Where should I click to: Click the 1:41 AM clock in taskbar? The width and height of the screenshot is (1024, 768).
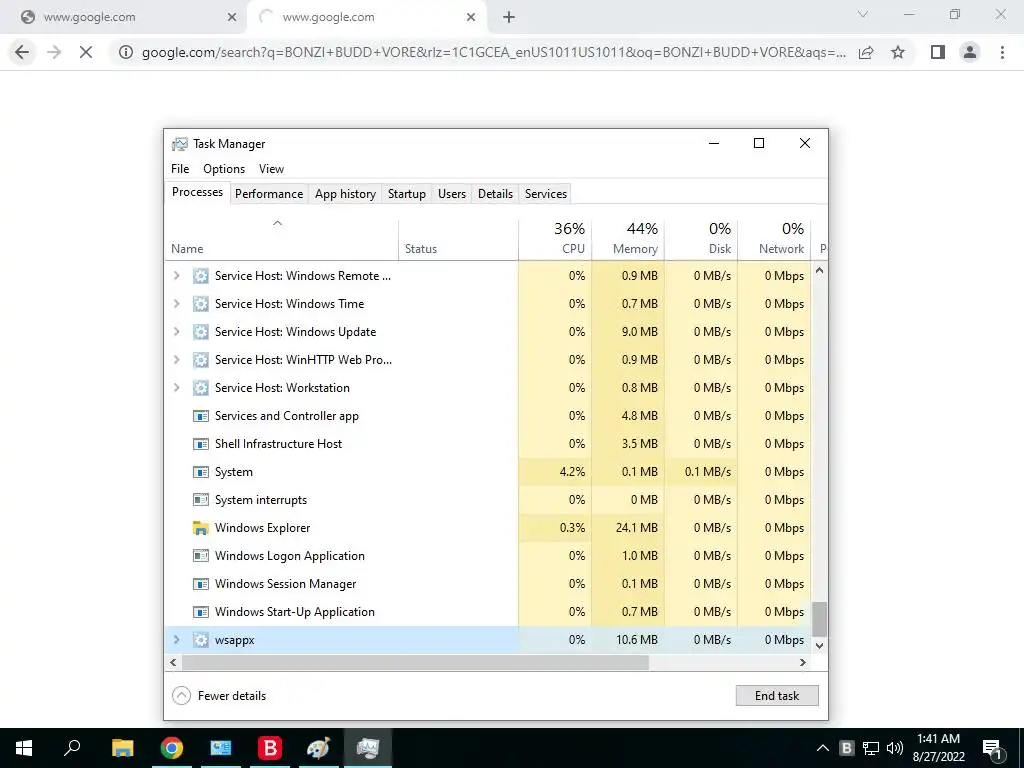click(938, 739)
